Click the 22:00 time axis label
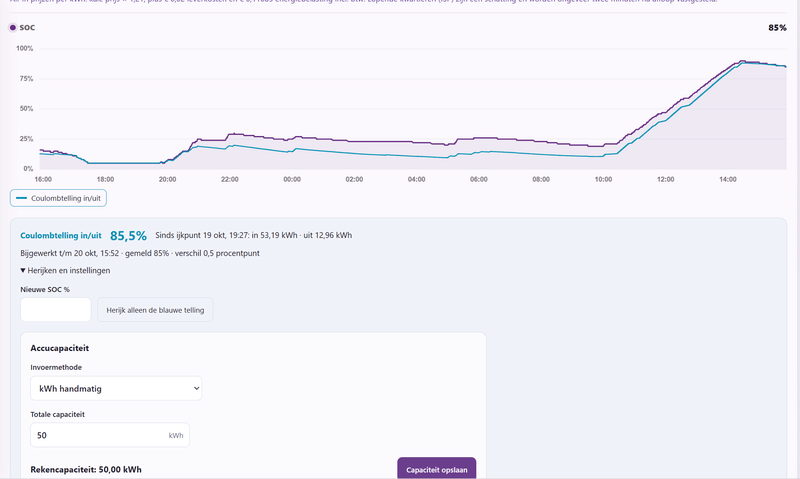Viewport: 800px width, 479px height. (230, 179)
